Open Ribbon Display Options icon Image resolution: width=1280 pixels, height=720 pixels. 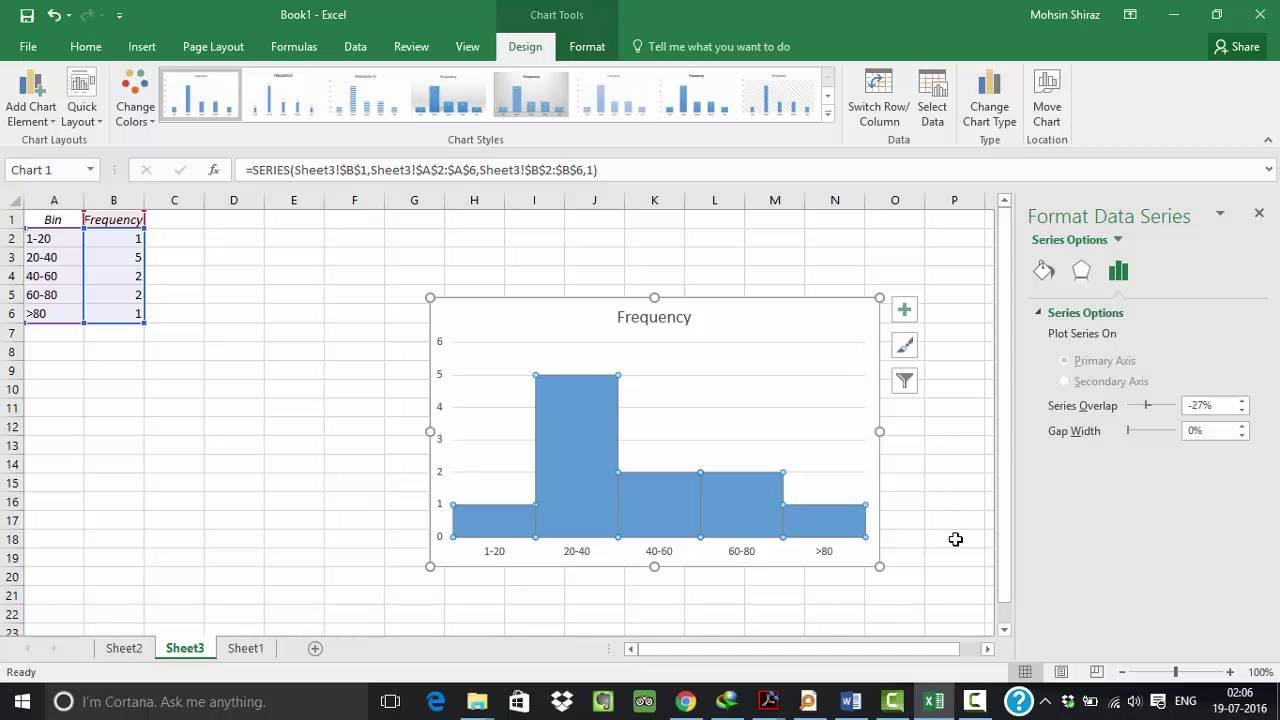[1130, 15]
